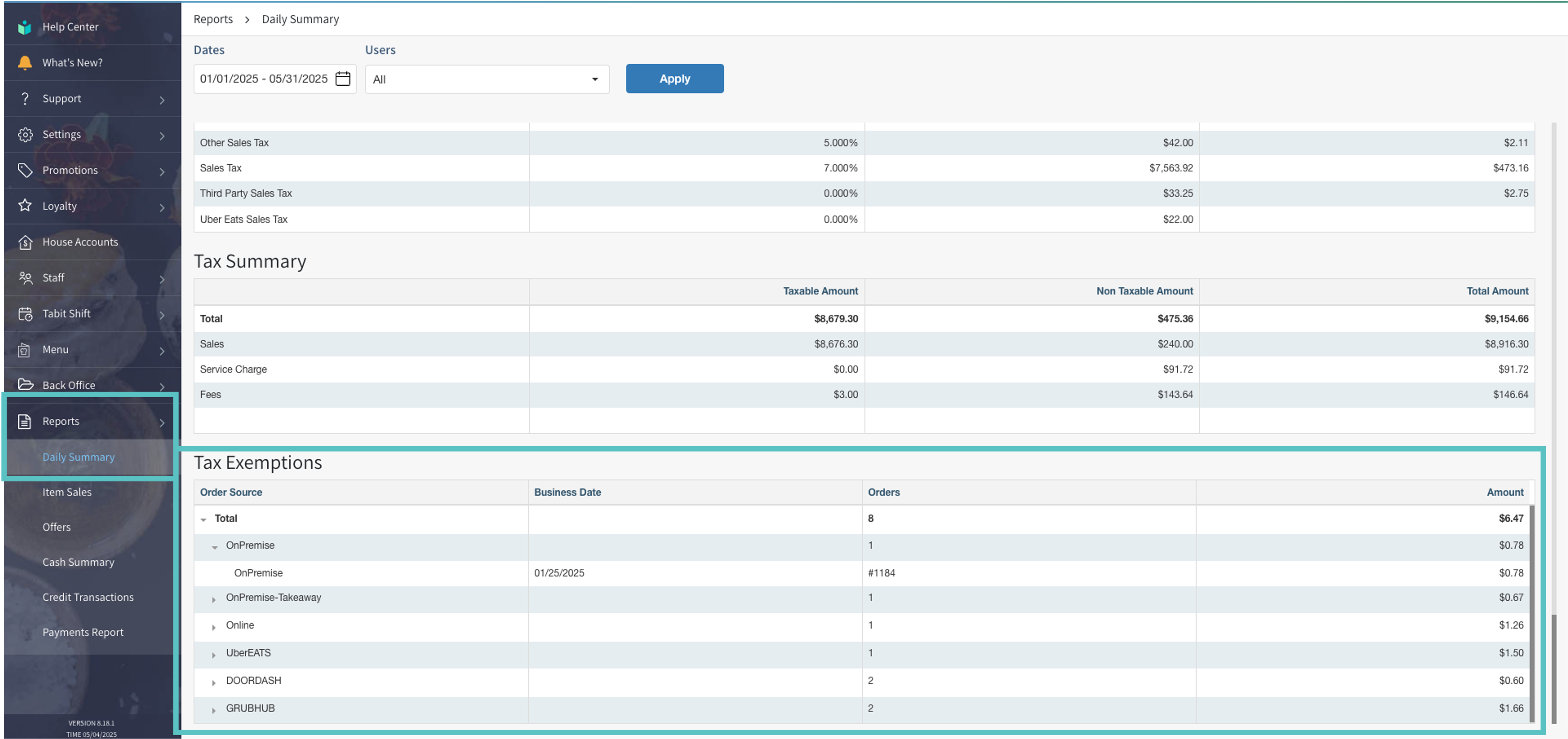Open the Cash Summary report
1568x739 pixels.
(x=78, y=562)
